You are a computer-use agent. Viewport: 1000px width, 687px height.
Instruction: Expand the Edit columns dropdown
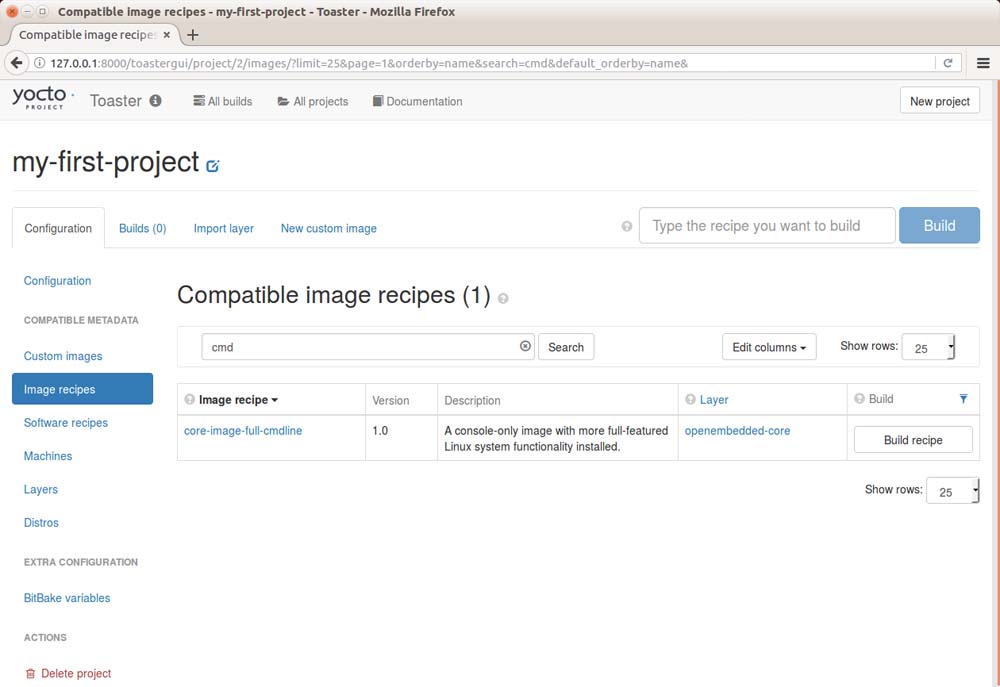click(769, 347)
